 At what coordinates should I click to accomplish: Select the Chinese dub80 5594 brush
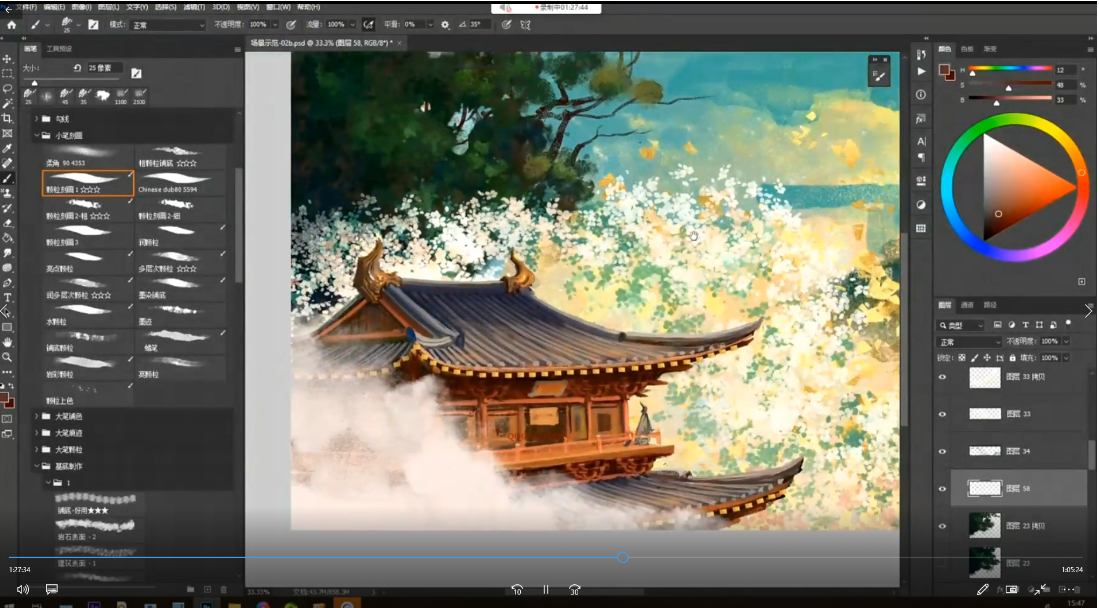181,183
